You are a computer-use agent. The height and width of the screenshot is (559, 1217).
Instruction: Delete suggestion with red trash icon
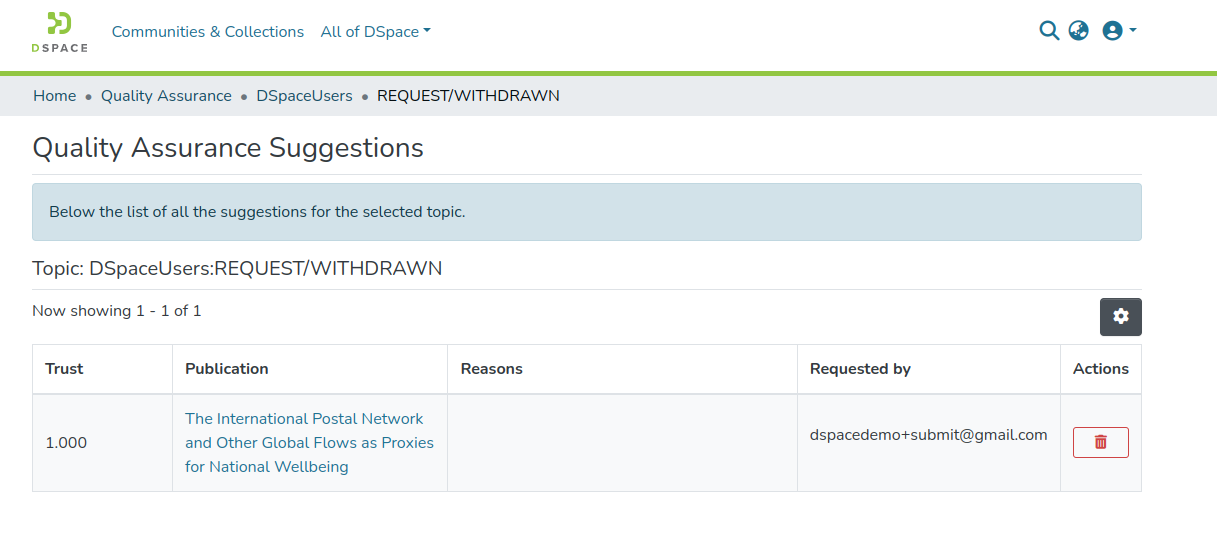coord(1100,442)
